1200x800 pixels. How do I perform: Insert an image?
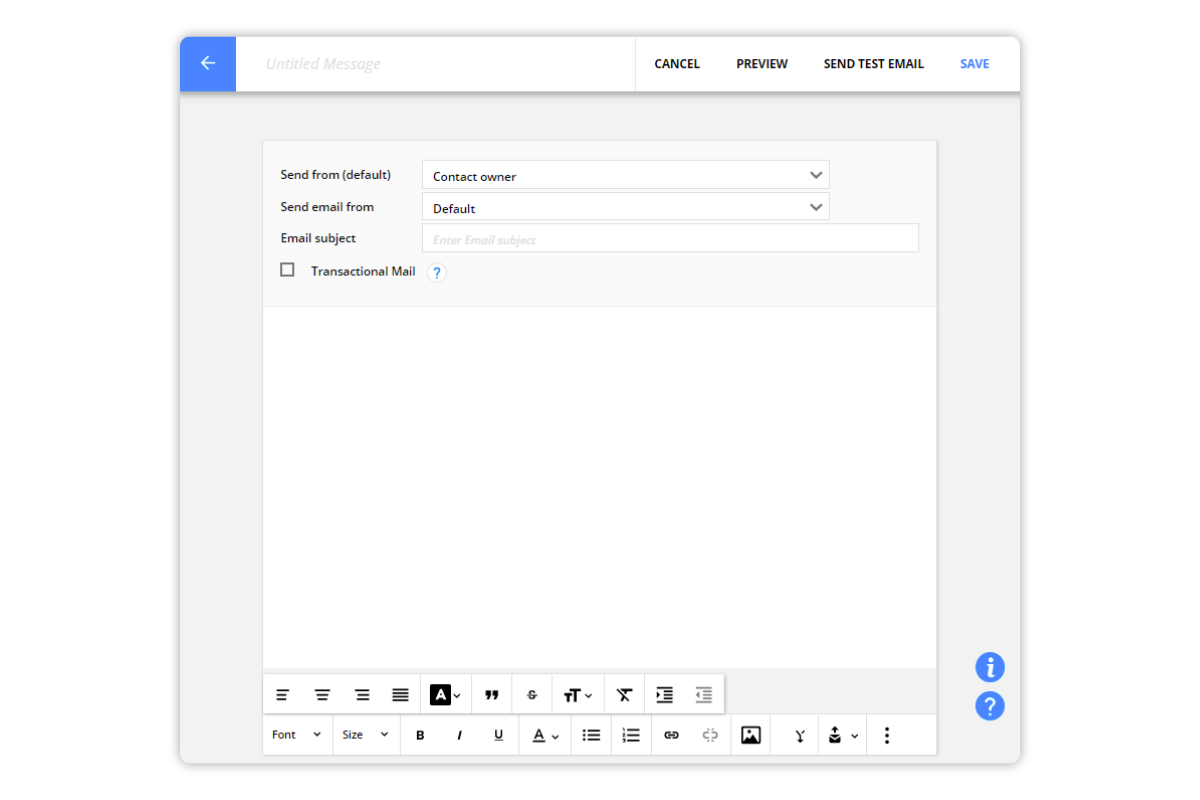coord(751,735)
